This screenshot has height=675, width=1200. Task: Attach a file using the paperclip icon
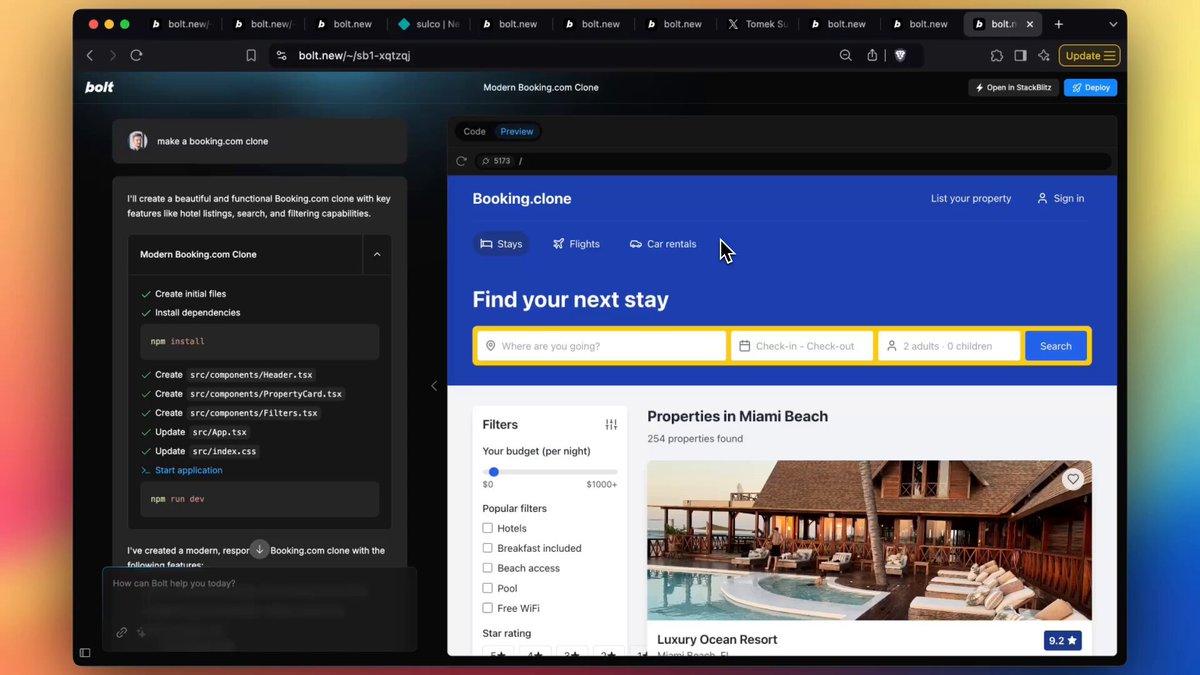(121, 632)
